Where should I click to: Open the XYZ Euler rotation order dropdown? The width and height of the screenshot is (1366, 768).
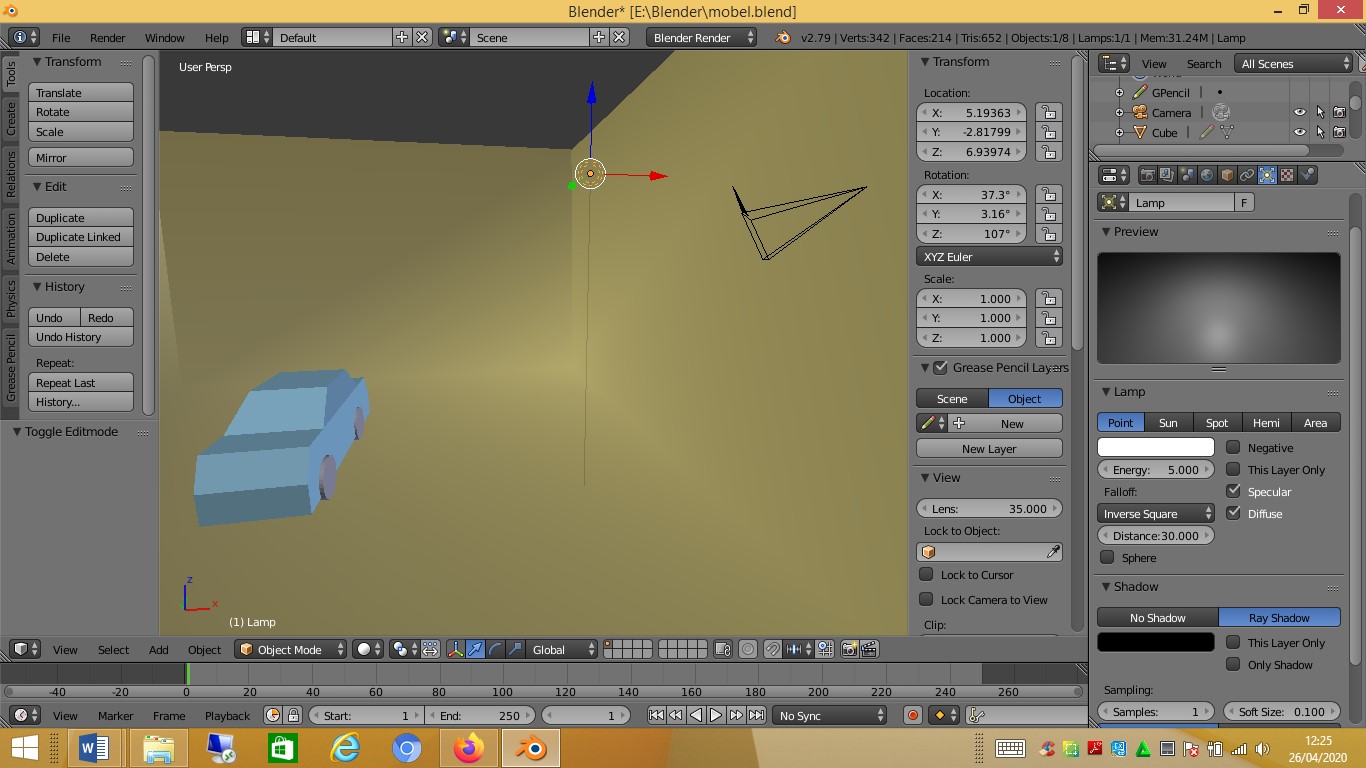988,256
